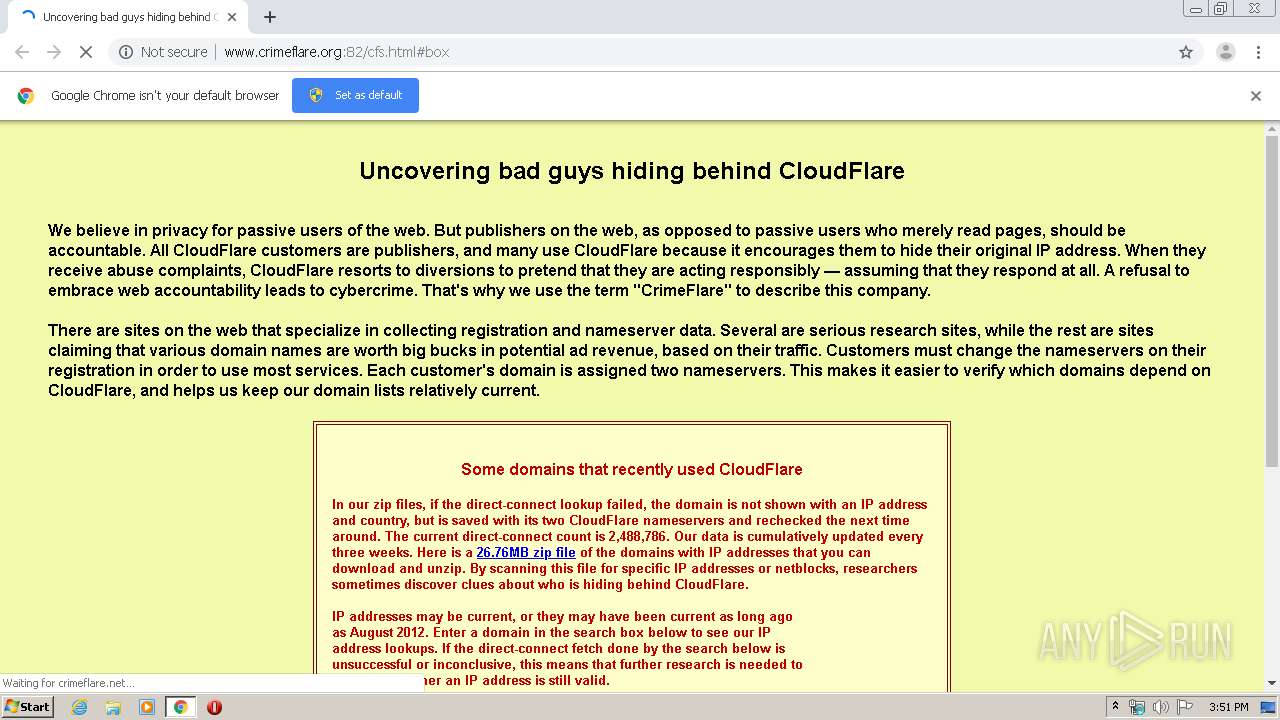Click the browser back arrow
Viewport: 1280px width, 720px height.
pos(22,52)
